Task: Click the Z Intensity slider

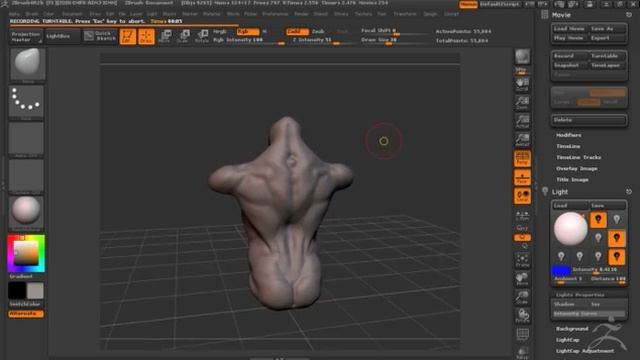Action: [321, 40]
